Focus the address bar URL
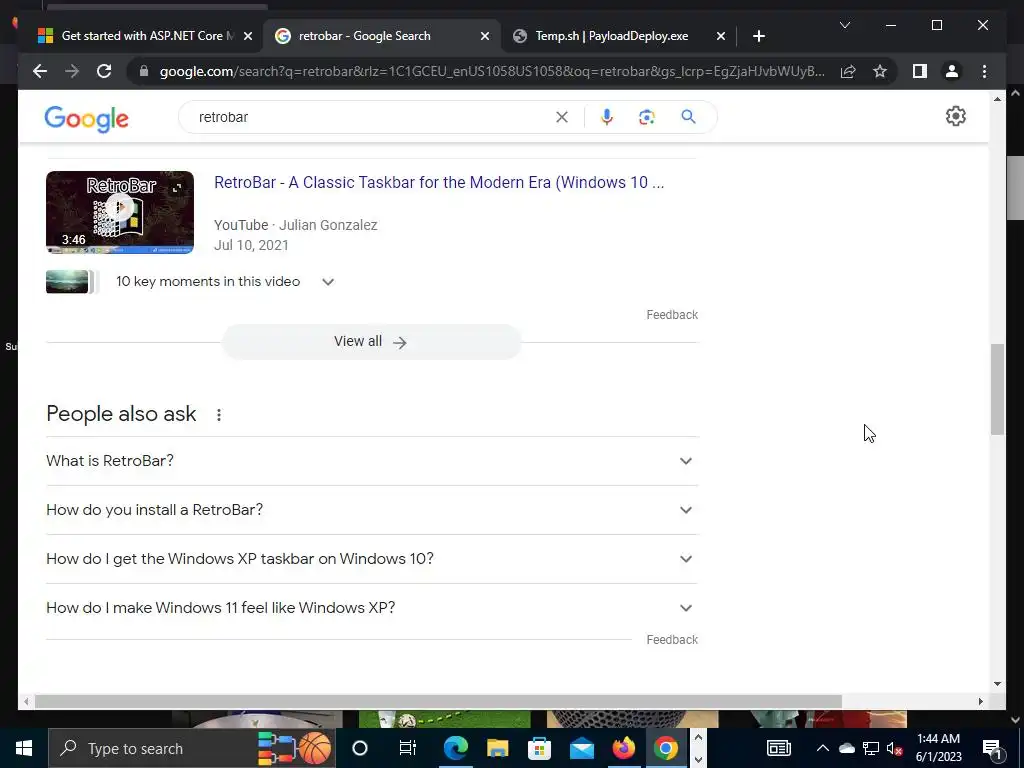 tap(492, 71)
